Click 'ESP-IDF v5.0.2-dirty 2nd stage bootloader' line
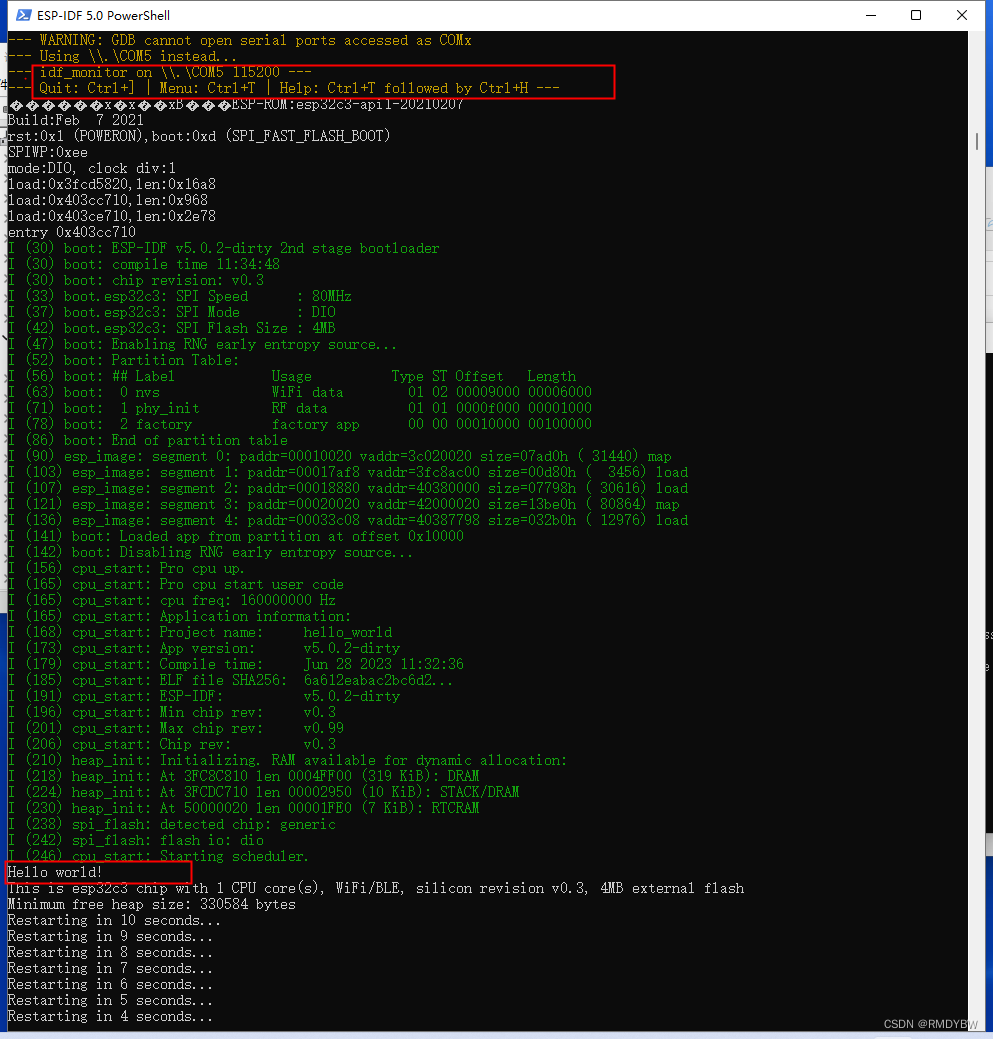Screen dimensions: 993x1039 pos(223,248)
